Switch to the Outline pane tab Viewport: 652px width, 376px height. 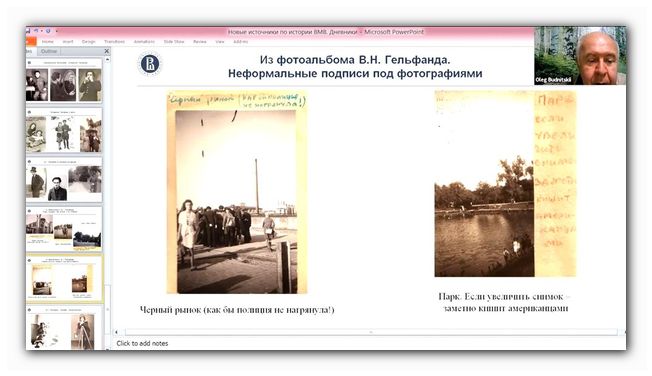click(49, 51)
